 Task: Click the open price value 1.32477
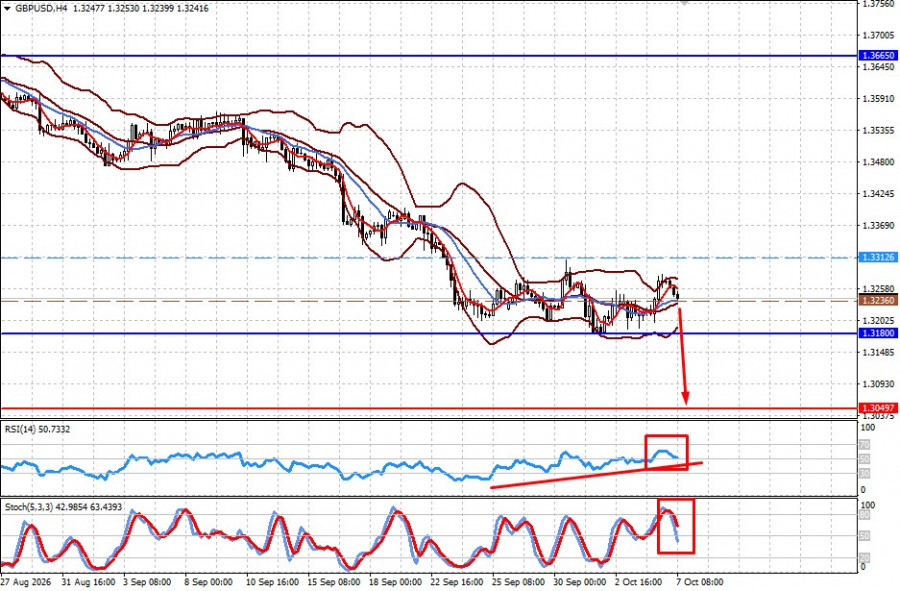[88, 9]
